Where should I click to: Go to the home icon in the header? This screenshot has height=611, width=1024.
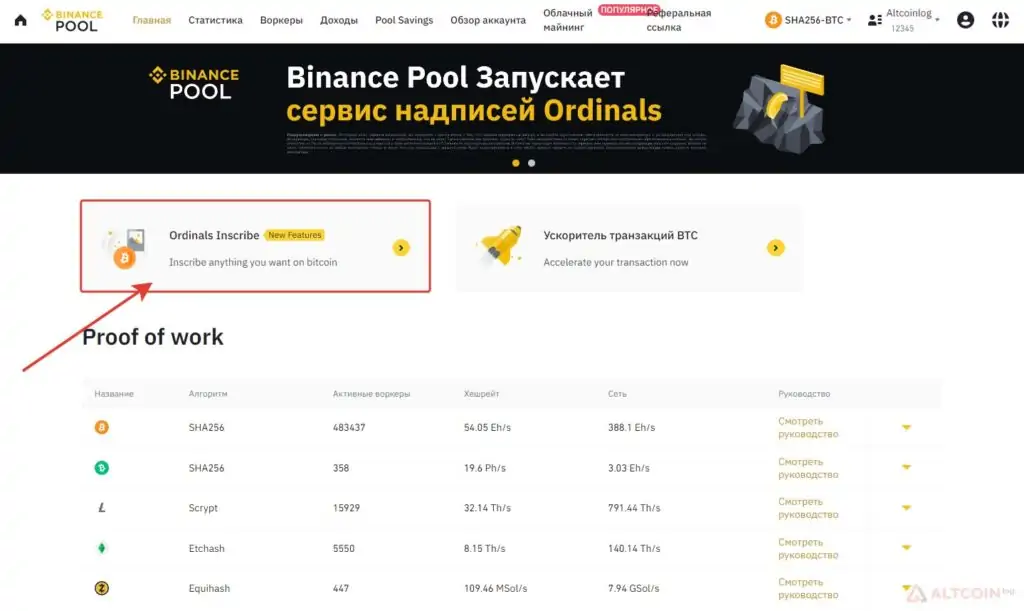[x=20, y=20]
